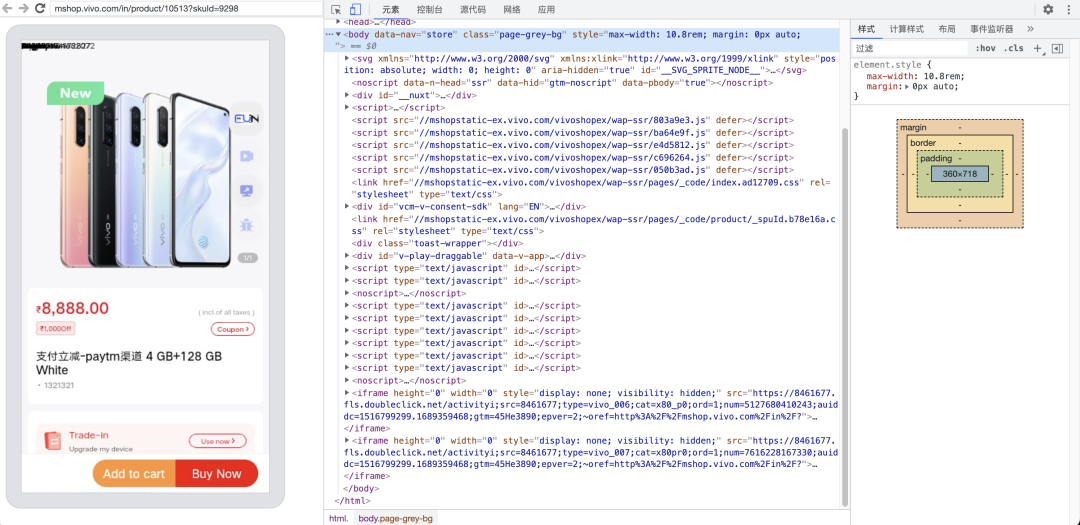Expand the vcm-v-consent-sdk div node
Image resolution: width=1080 pixels, height=525 pixels.
tap(347, 206)
